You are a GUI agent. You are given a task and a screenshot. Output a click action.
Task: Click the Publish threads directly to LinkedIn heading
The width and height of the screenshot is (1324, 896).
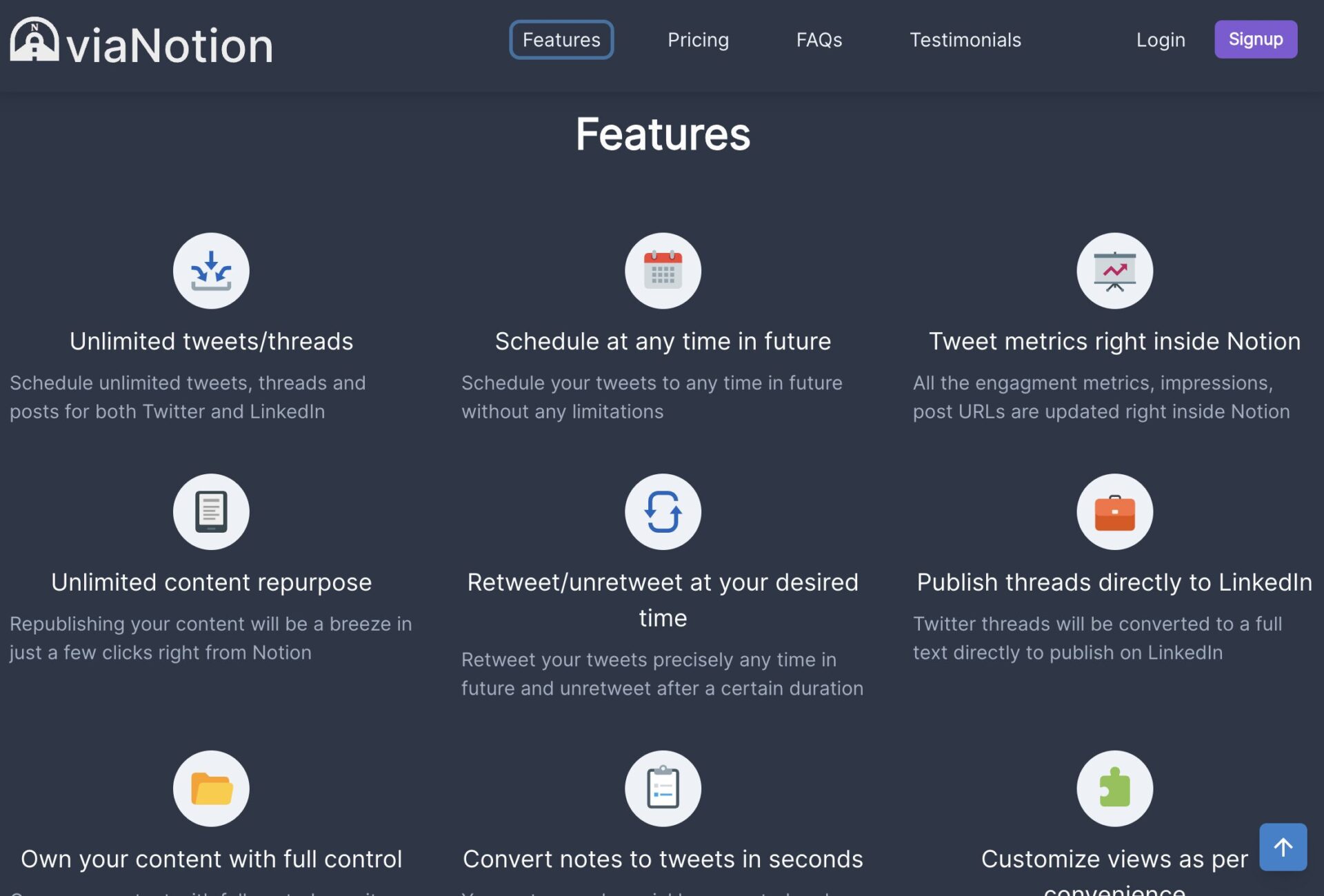(1114, 582)
